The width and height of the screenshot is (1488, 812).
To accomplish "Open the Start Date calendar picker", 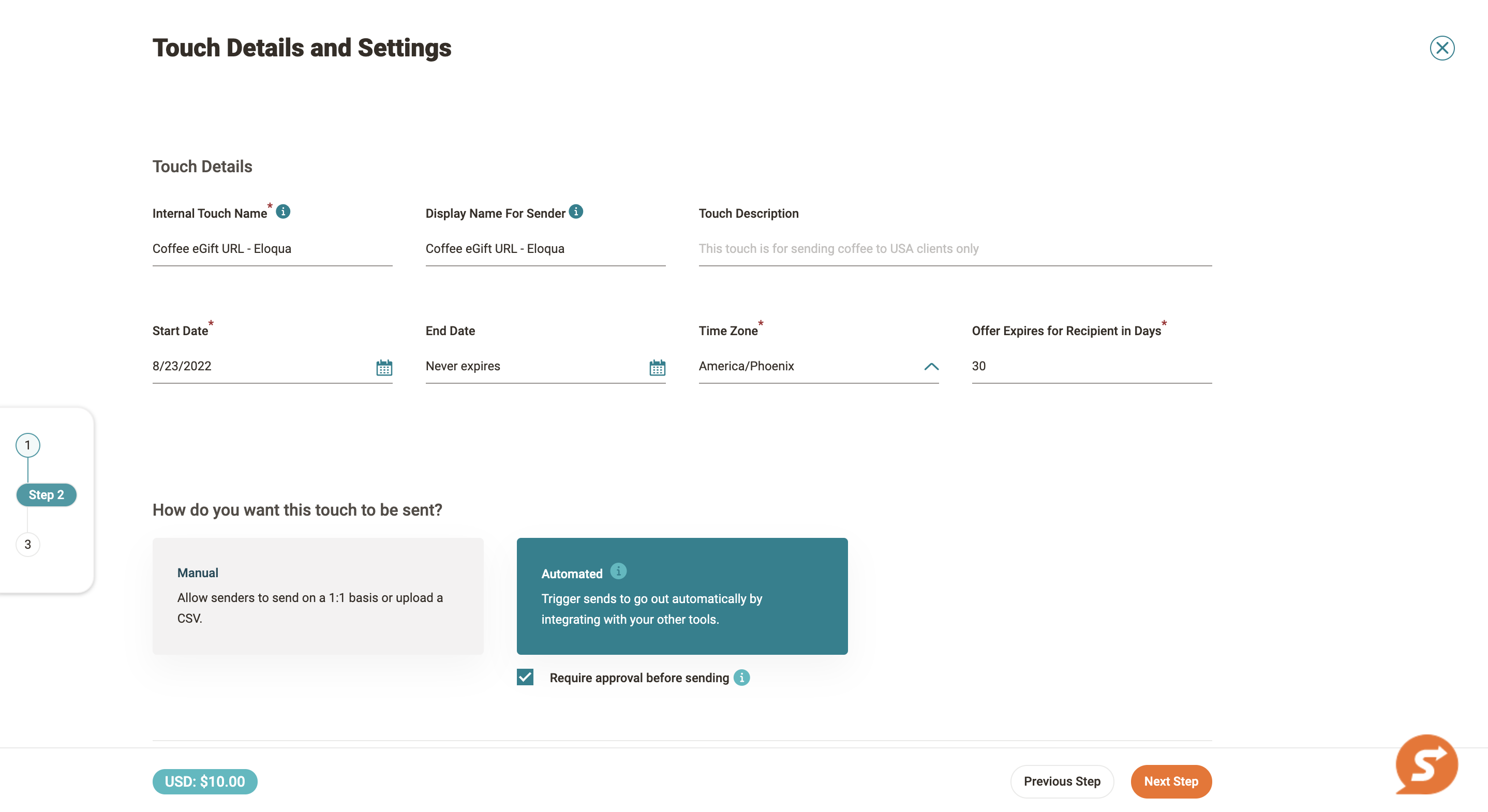I will (384, 367).
